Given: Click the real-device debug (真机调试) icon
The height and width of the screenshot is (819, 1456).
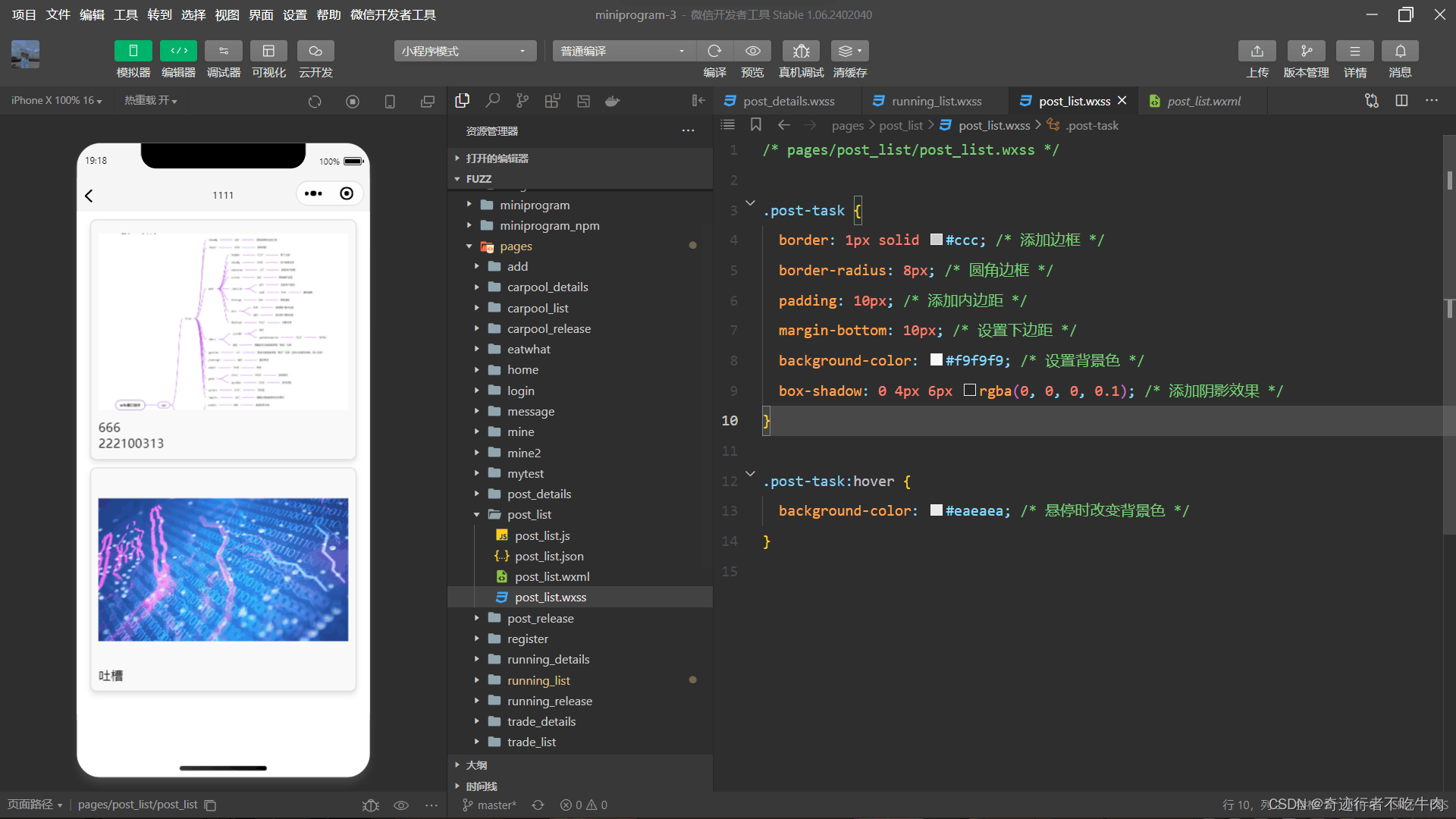Looking at the screenshot, I should [x=801, y=51].
